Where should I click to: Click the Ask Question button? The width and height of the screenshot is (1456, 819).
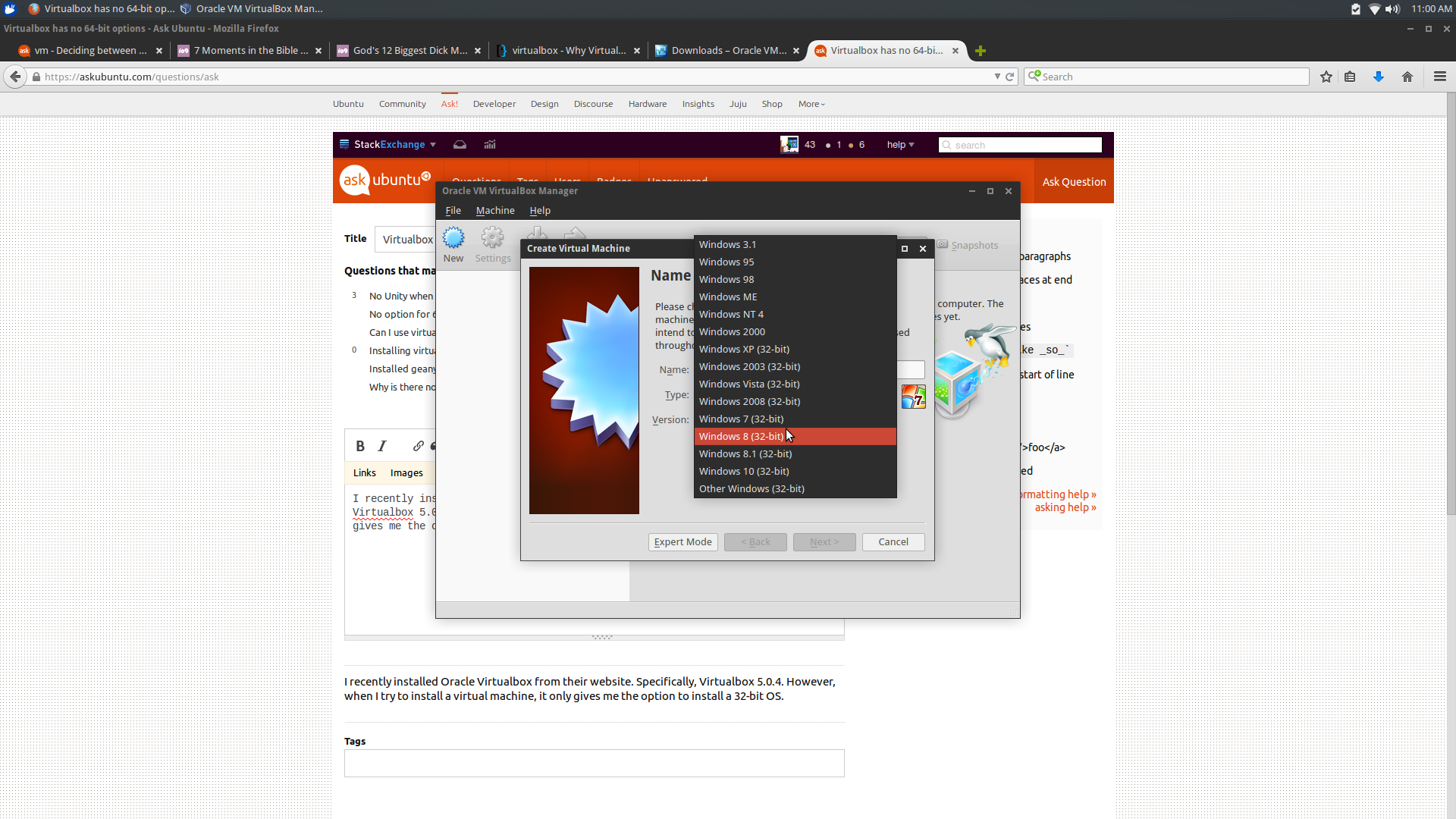1074,181
